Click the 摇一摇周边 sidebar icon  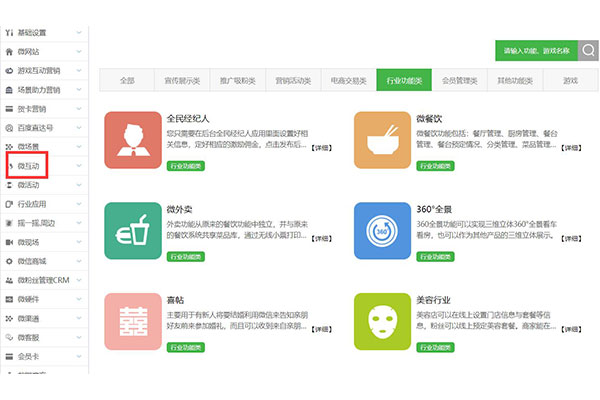[x=9, y=223]
